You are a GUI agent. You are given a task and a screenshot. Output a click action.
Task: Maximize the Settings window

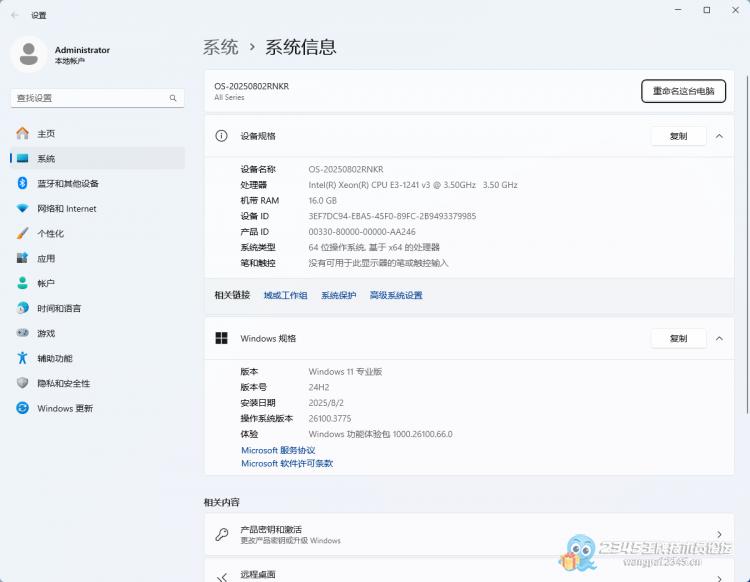pos(706,10)
